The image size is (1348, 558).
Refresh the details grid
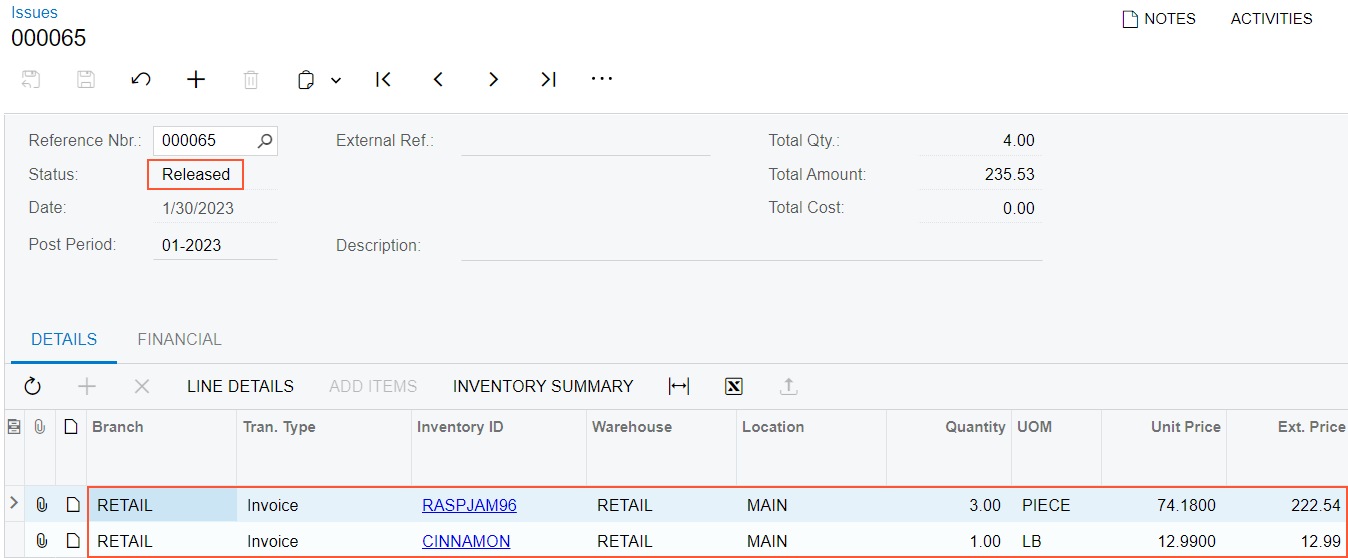(33, 386)
